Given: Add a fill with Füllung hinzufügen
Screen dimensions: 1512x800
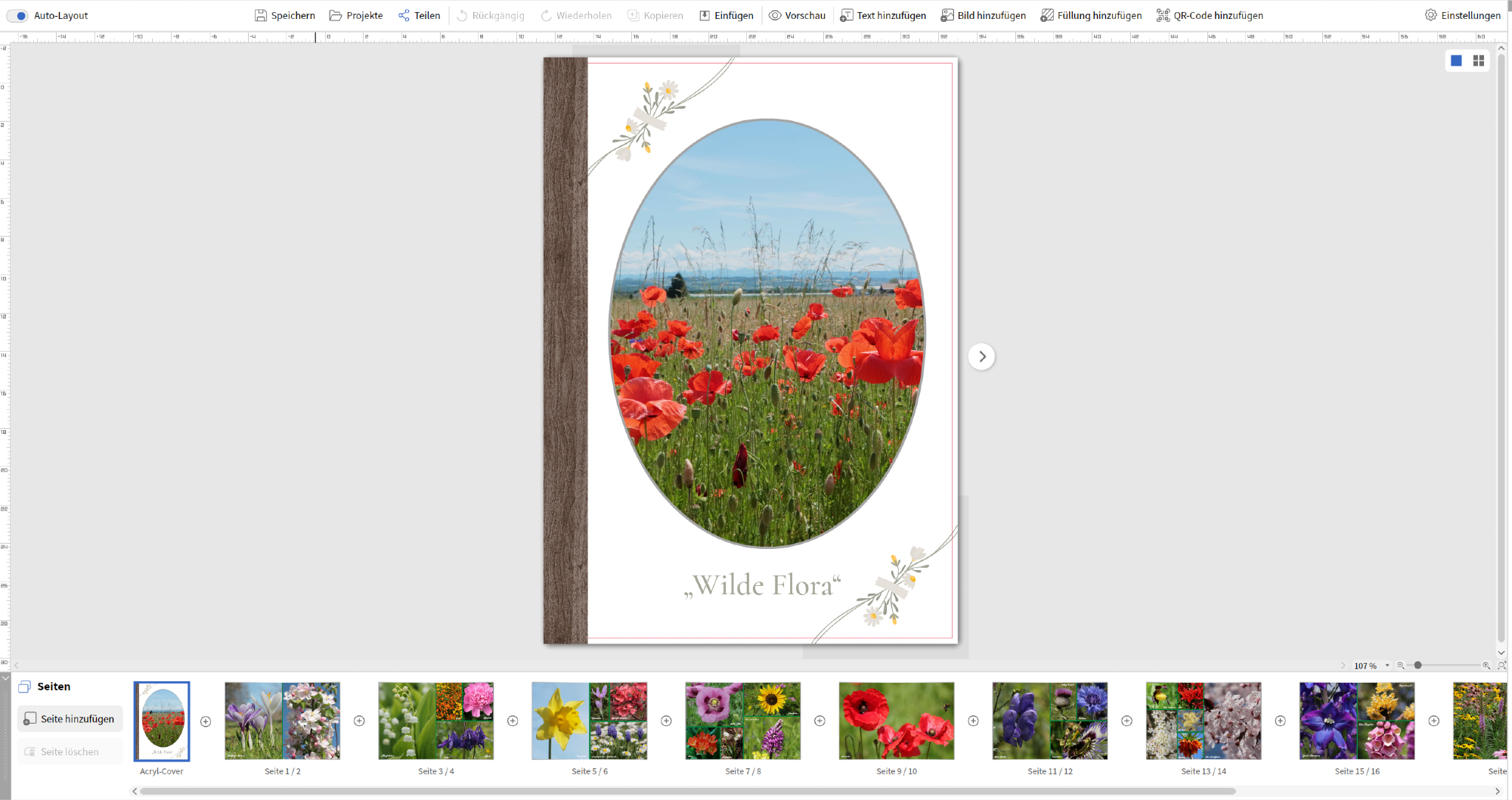Looking at the screenshot, I should (1091, 15).
